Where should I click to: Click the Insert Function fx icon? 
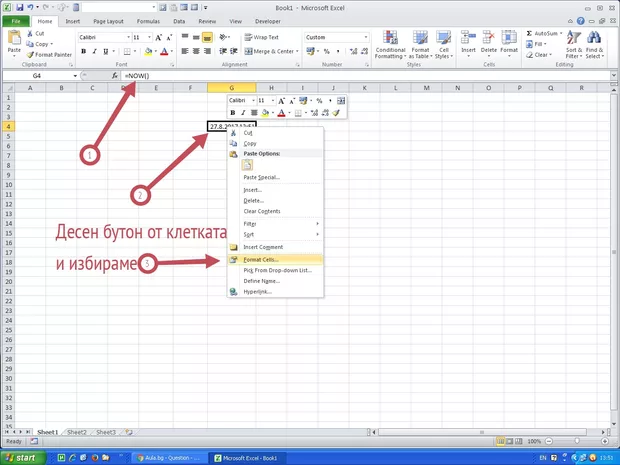tap(115, 76)
